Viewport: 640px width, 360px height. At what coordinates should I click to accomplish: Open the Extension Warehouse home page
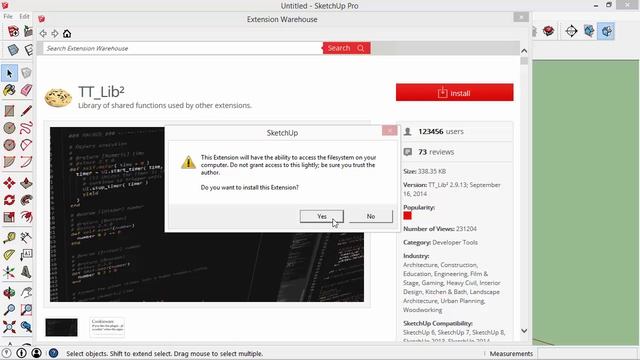click(x=67, y=33)
